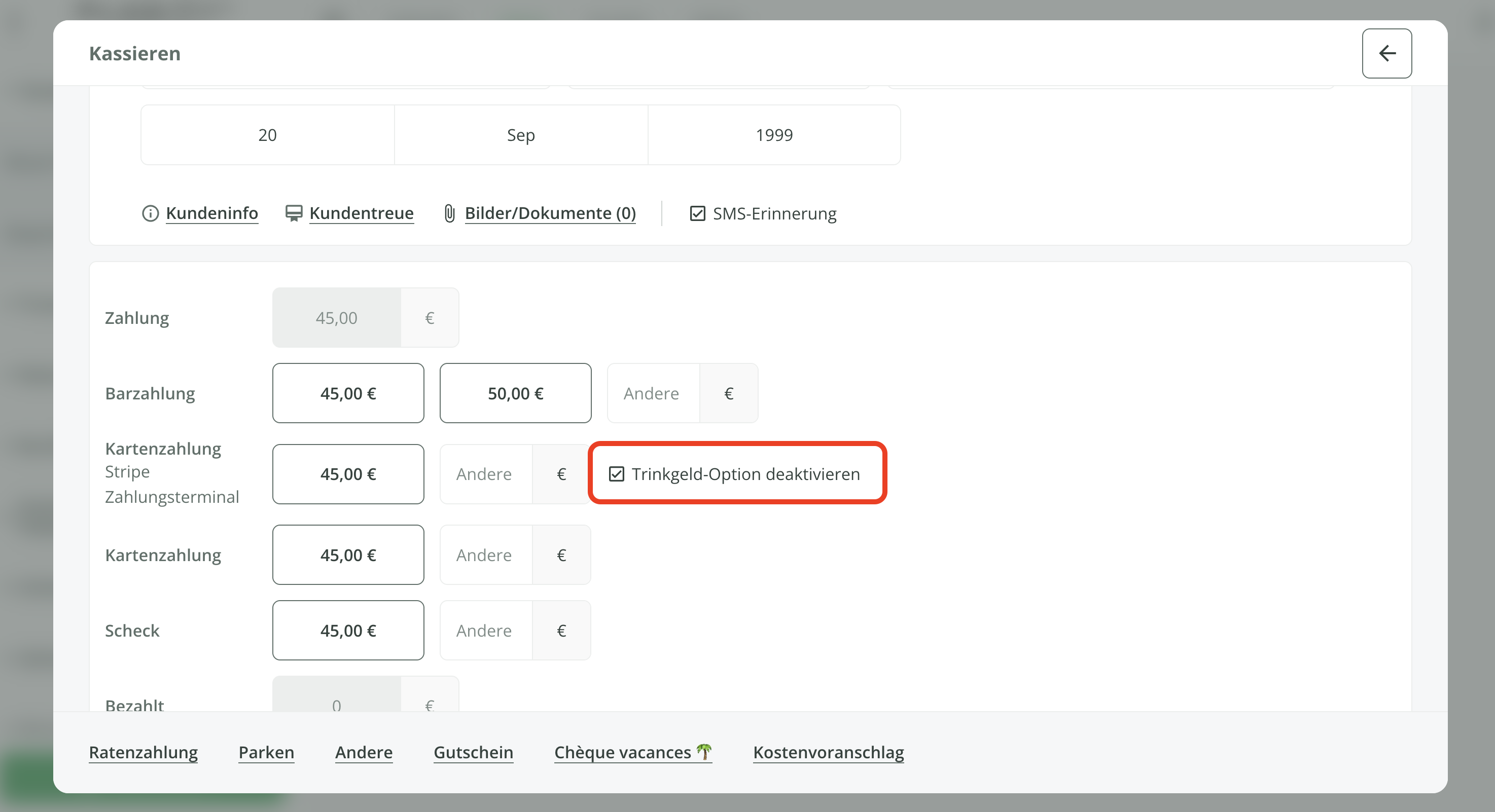Open the month selector showing Sep
Image resolution: width=1495 pixels, height=812 pixels.
(x=521, y=135)
